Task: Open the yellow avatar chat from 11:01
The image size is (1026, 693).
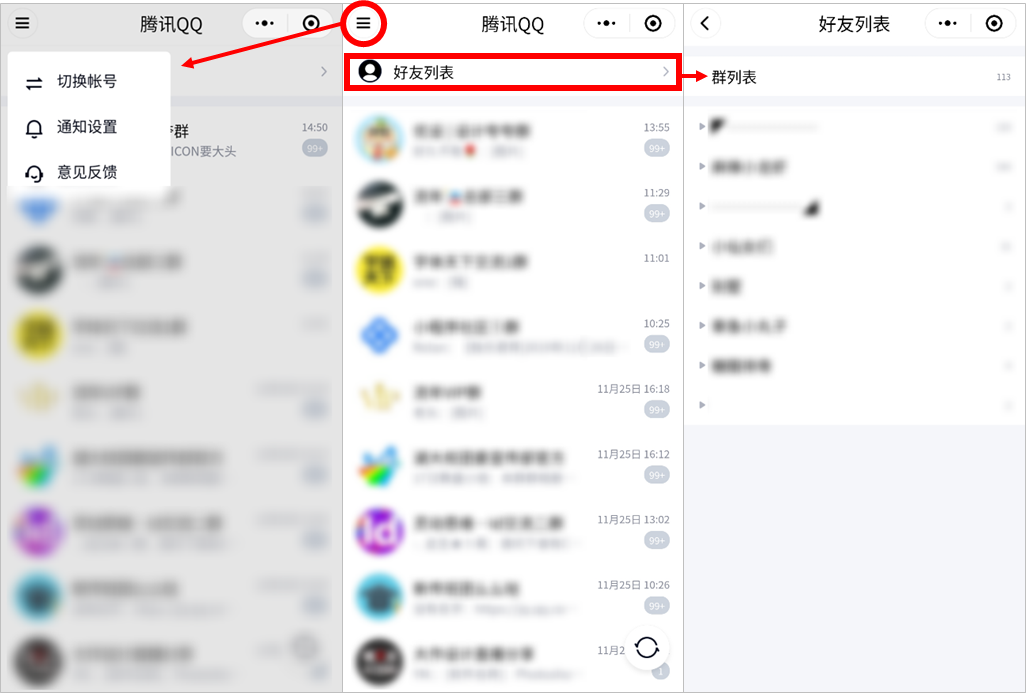Action: [x=513, y=270]
